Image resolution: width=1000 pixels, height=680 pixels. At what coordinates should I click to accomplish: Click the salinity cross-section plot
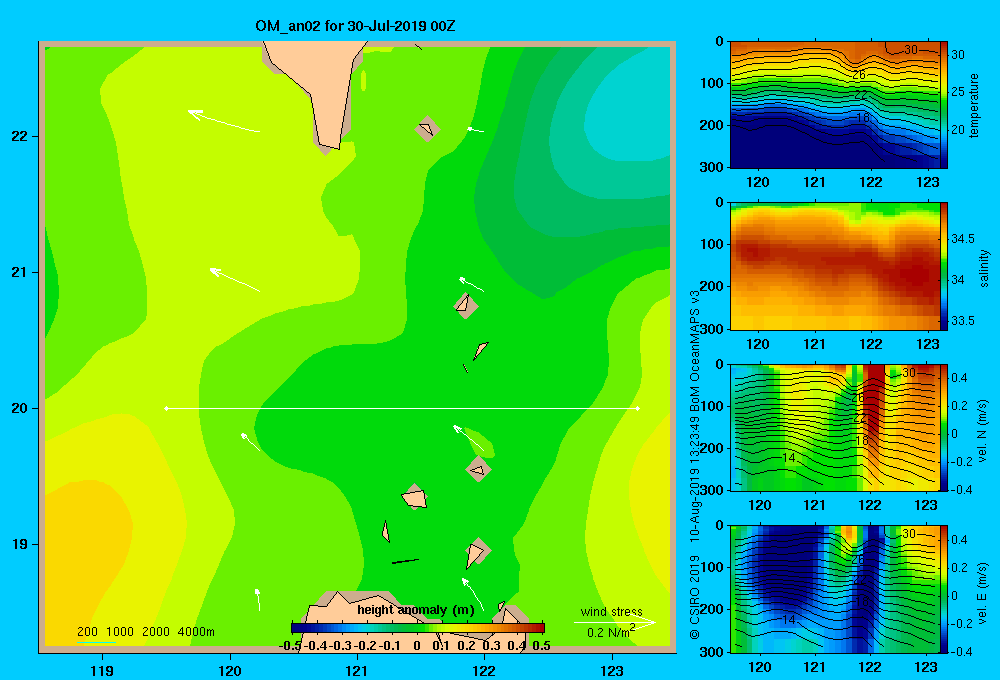pyautogui.click(x=835, y=266)
